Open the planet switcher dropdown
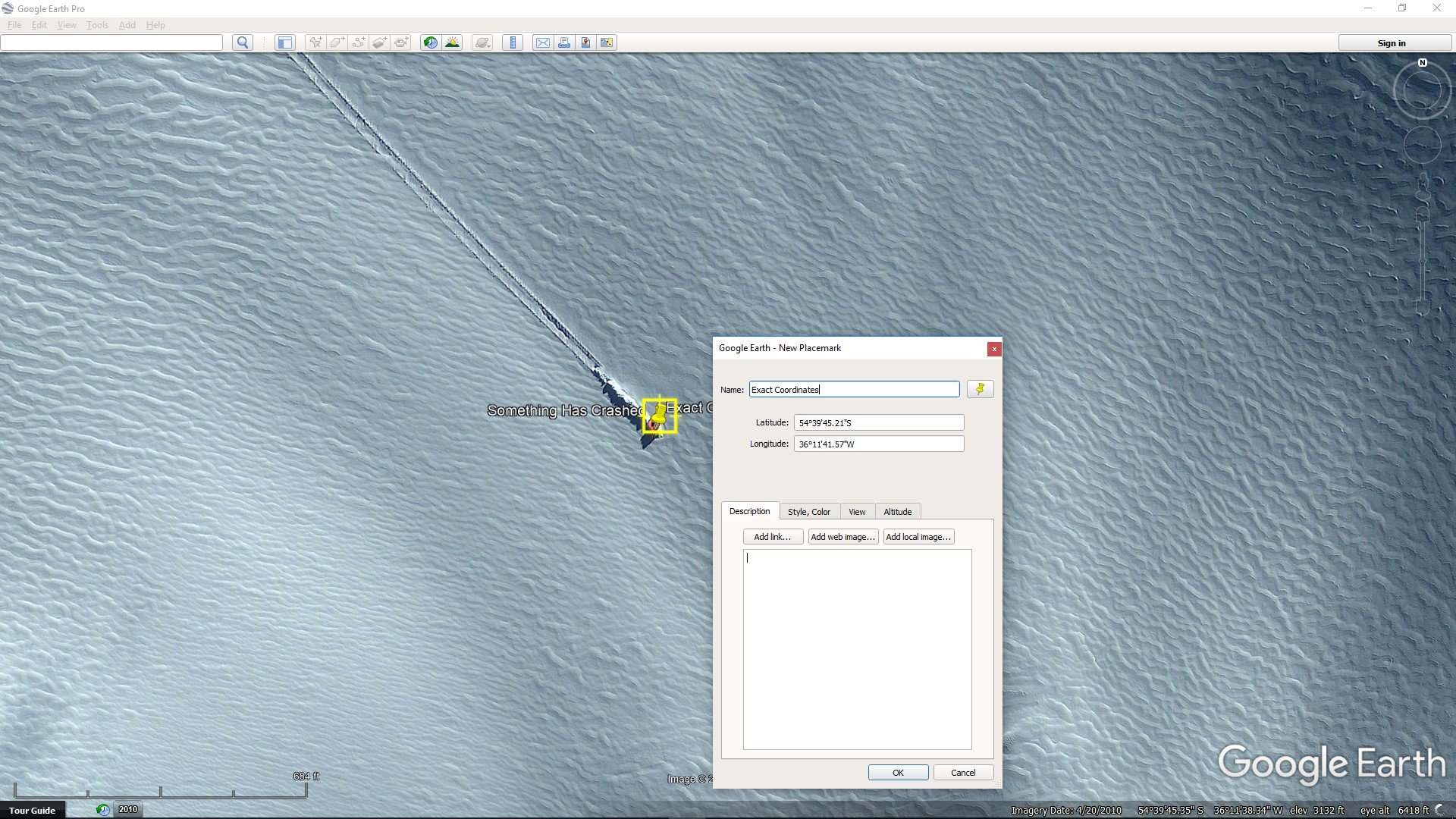Screen dimensions: 1456x819 click(x=482, y=42)
